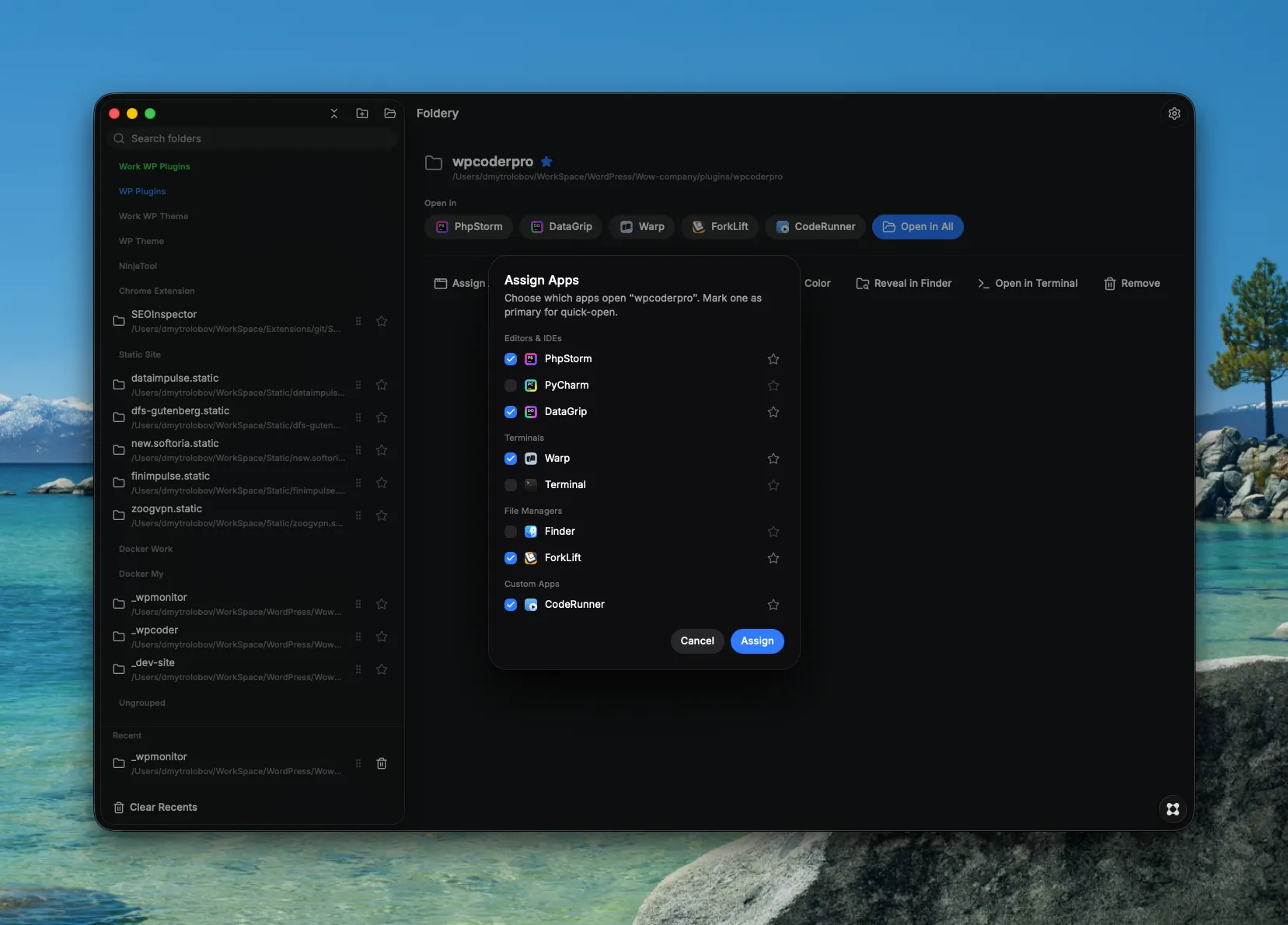Confirm with the blue Assign button

coord(757,641)
